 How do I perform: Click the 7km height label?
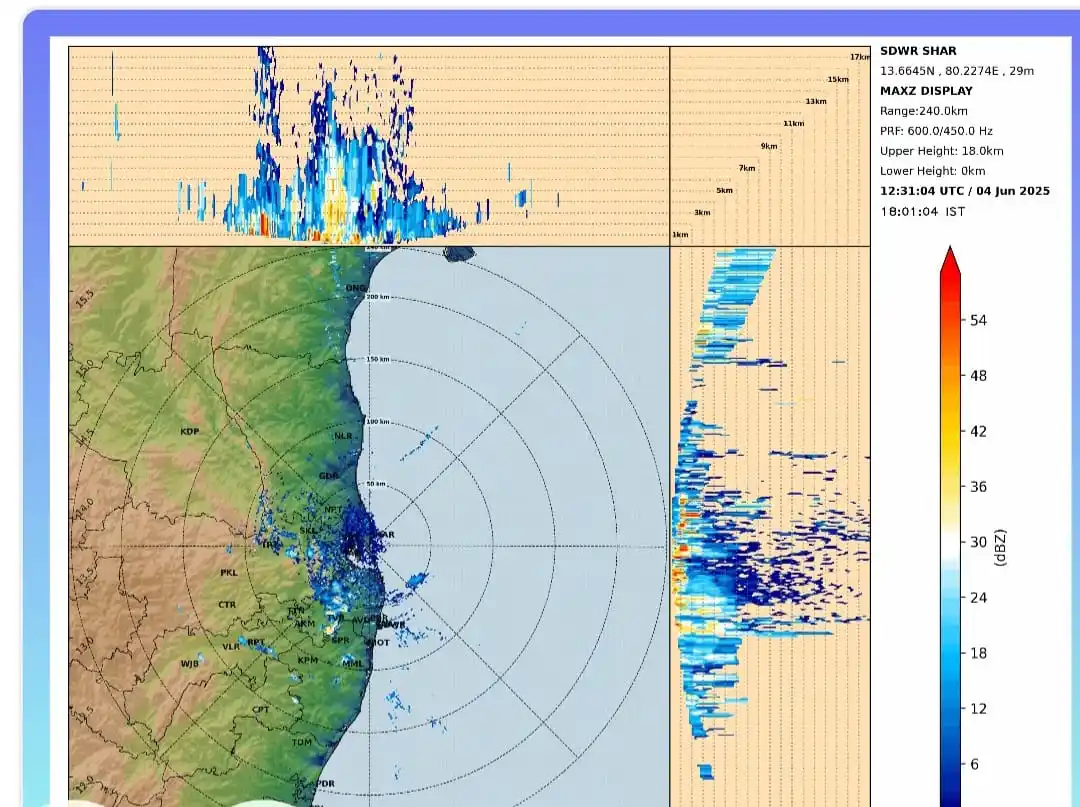click(x=747, y=168)
